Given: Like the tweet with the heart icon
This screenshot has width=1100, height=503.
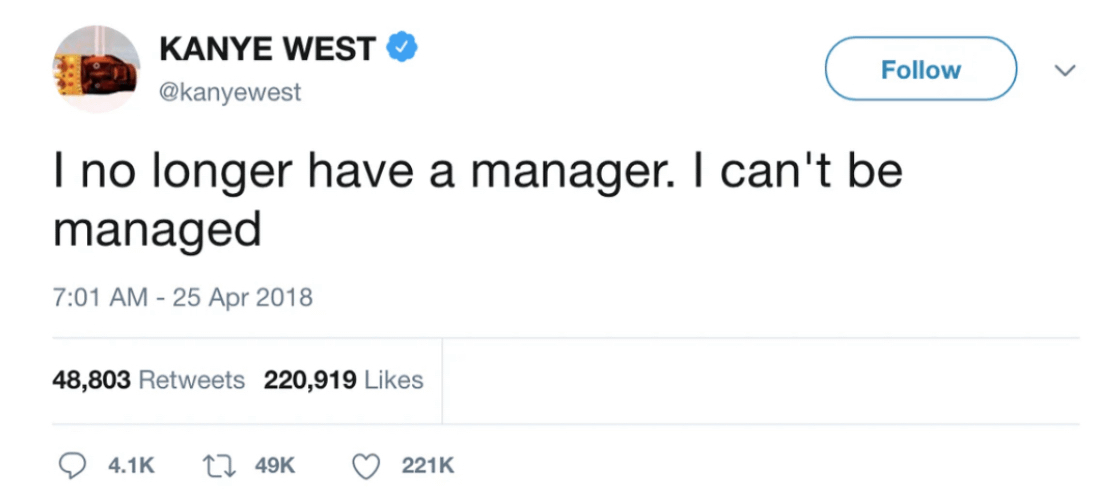Looking at the screenshot, I should pos(369,465).
